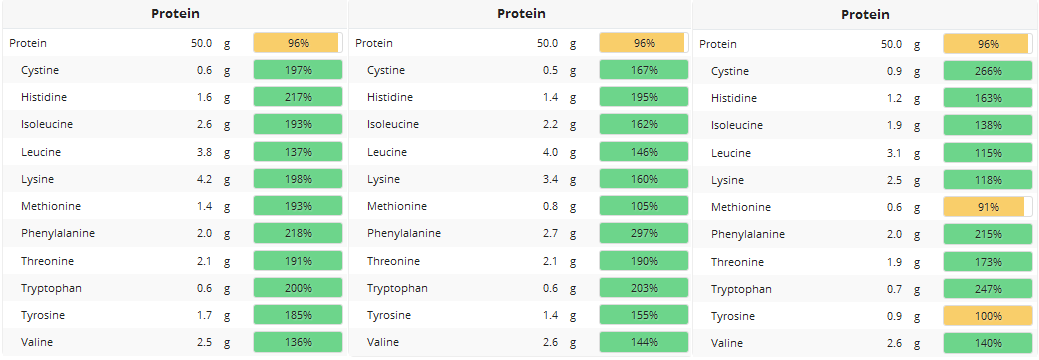1039x360 pixels.
Task: Select the Histidine 217% progress bar
Action: click(298, 97)
